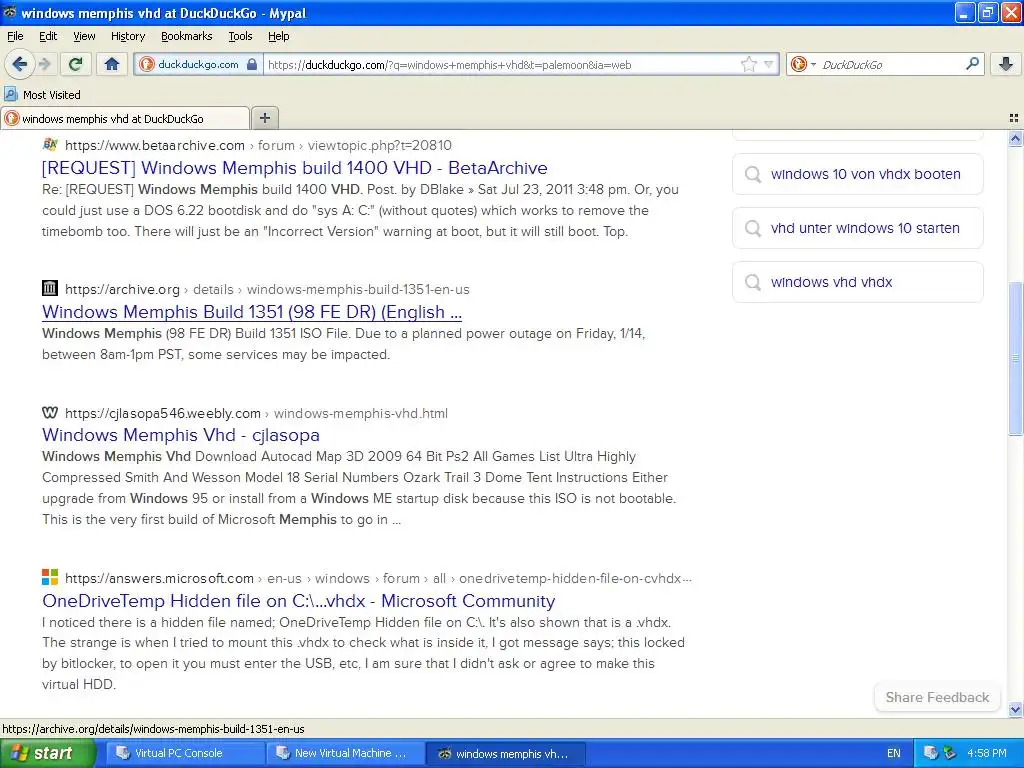The height and width of the screenshot is (768, 1024).
Task: Click the first system tray icon
Action: click(931, 753)
